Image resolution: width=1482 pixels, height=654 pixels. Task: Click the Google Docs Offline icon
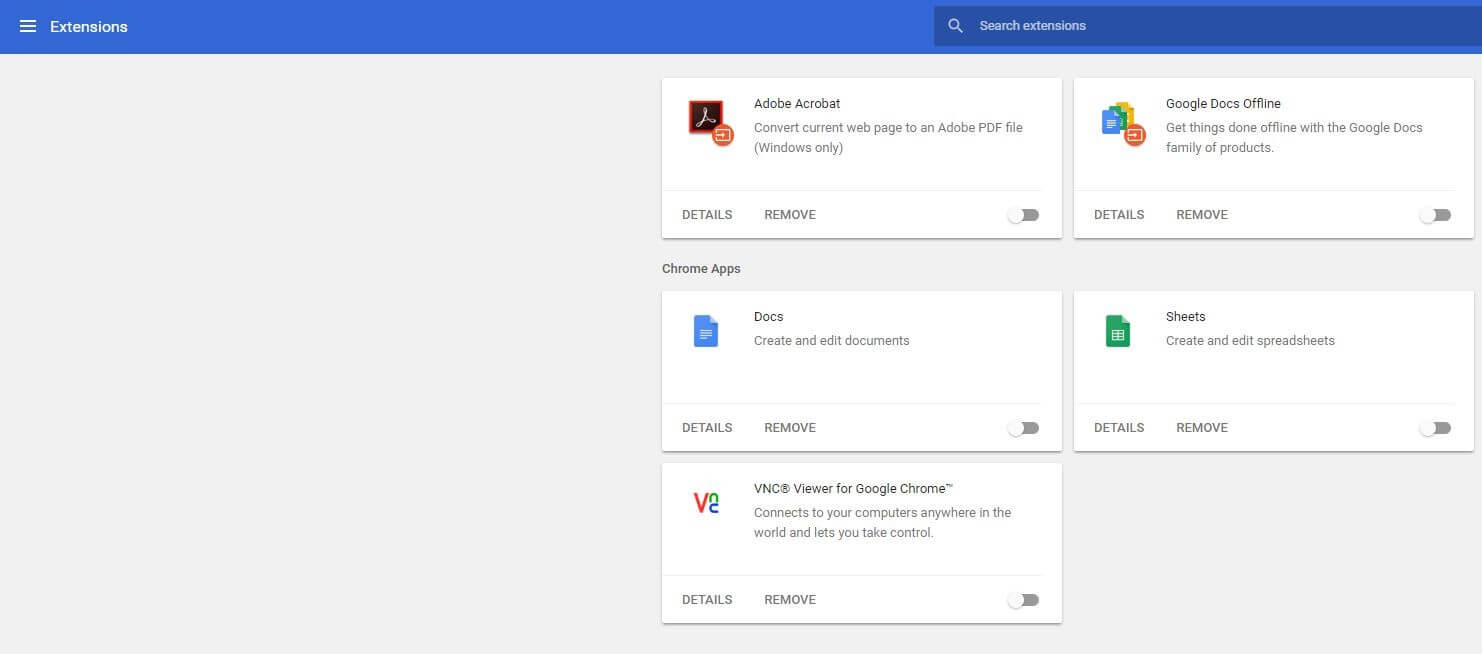[x=1123, y=123]
